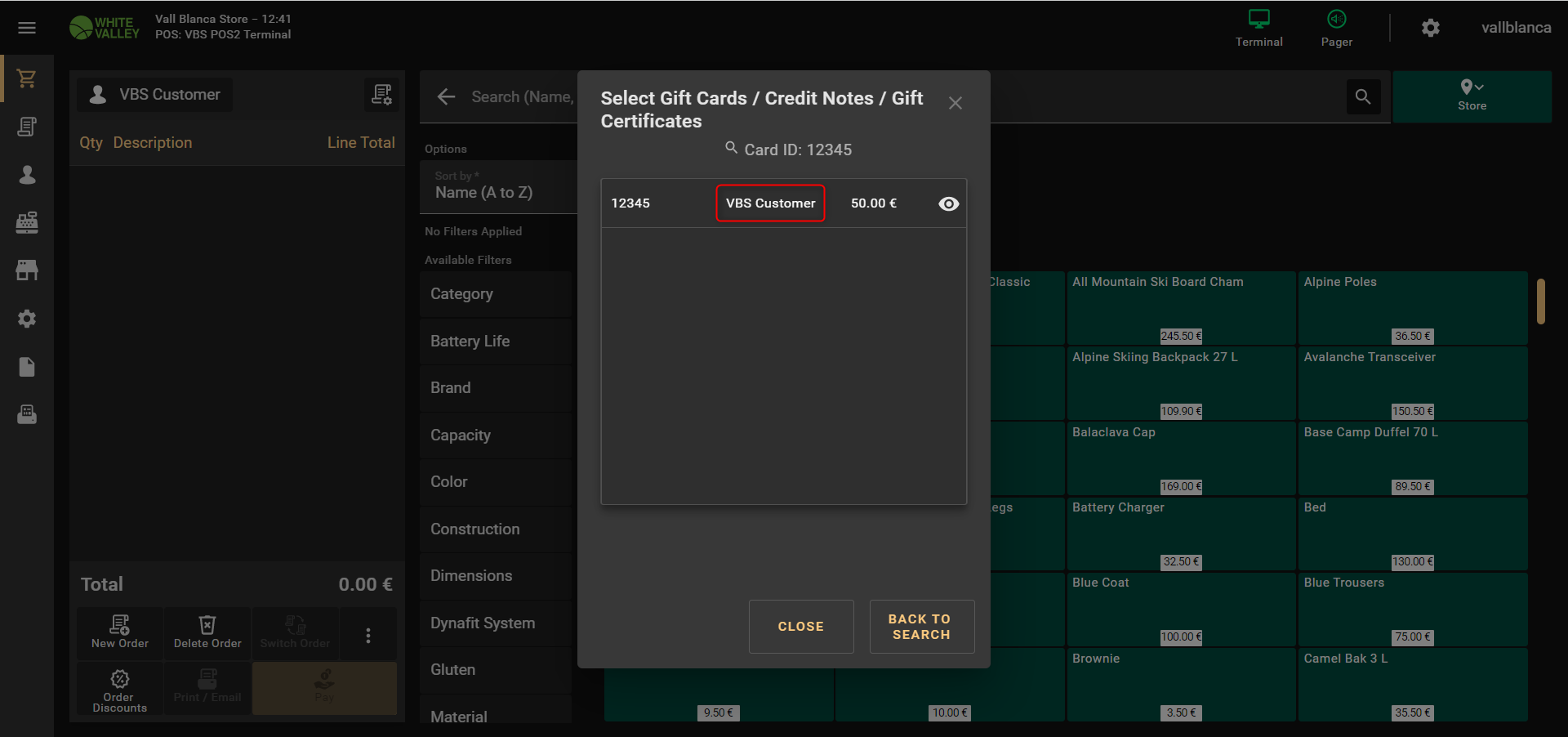1568x737 pixels.
Task: Open the Sort by Name dropdown
Action: point(497,187)
